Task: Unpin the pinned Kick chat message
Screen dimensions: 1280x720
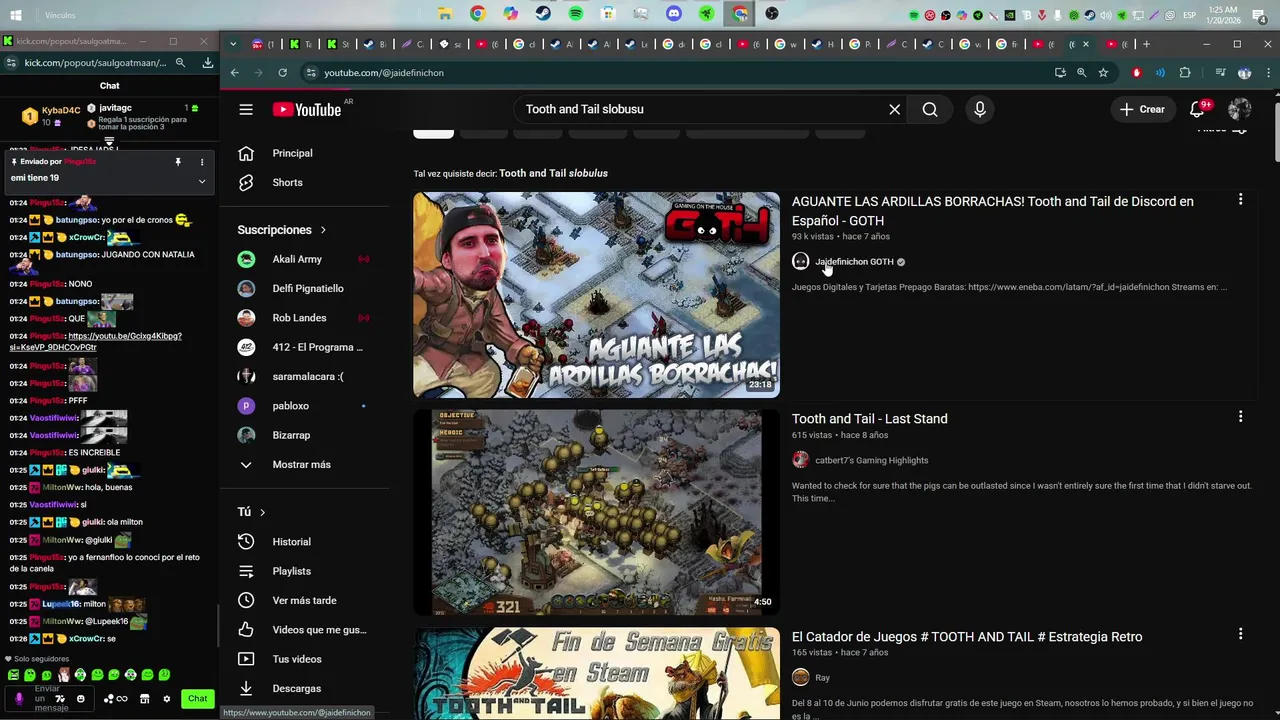Action: pyautogui.click(x=178, y=162)
